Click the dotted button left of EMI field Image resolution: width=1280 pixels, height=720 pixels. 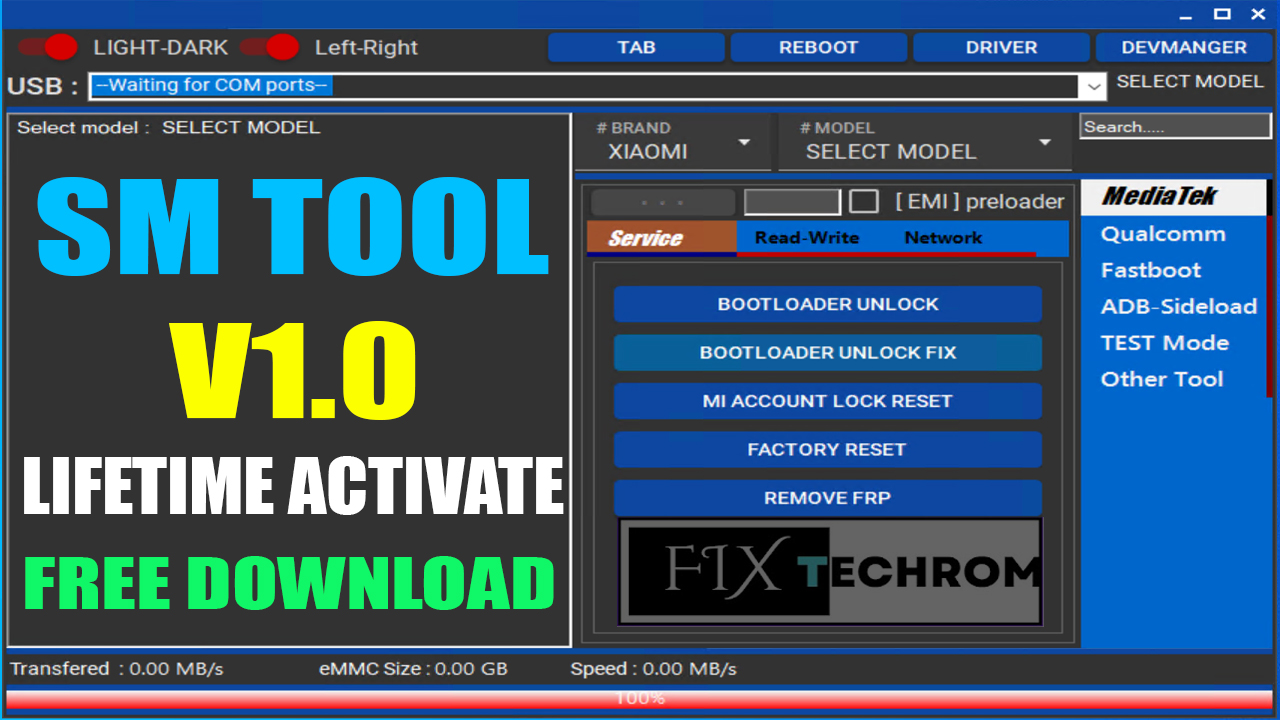(663, 202)
